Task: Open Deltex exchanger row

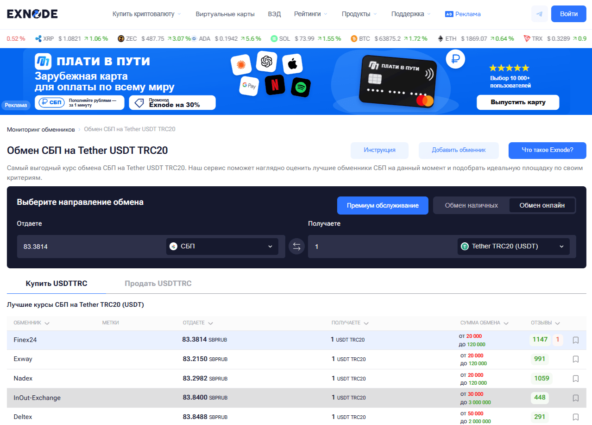Action: coord(296,417)
